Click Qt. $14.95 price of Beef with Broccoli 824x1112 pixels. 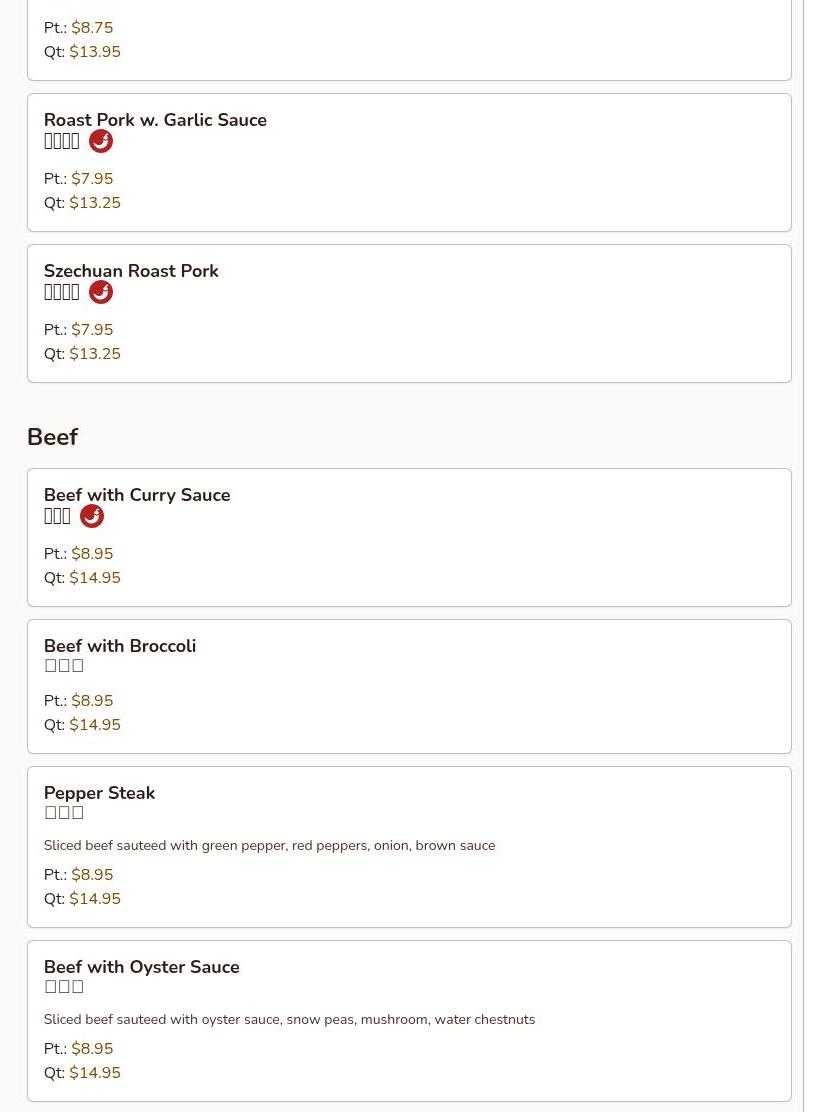[x=94, y=725]
